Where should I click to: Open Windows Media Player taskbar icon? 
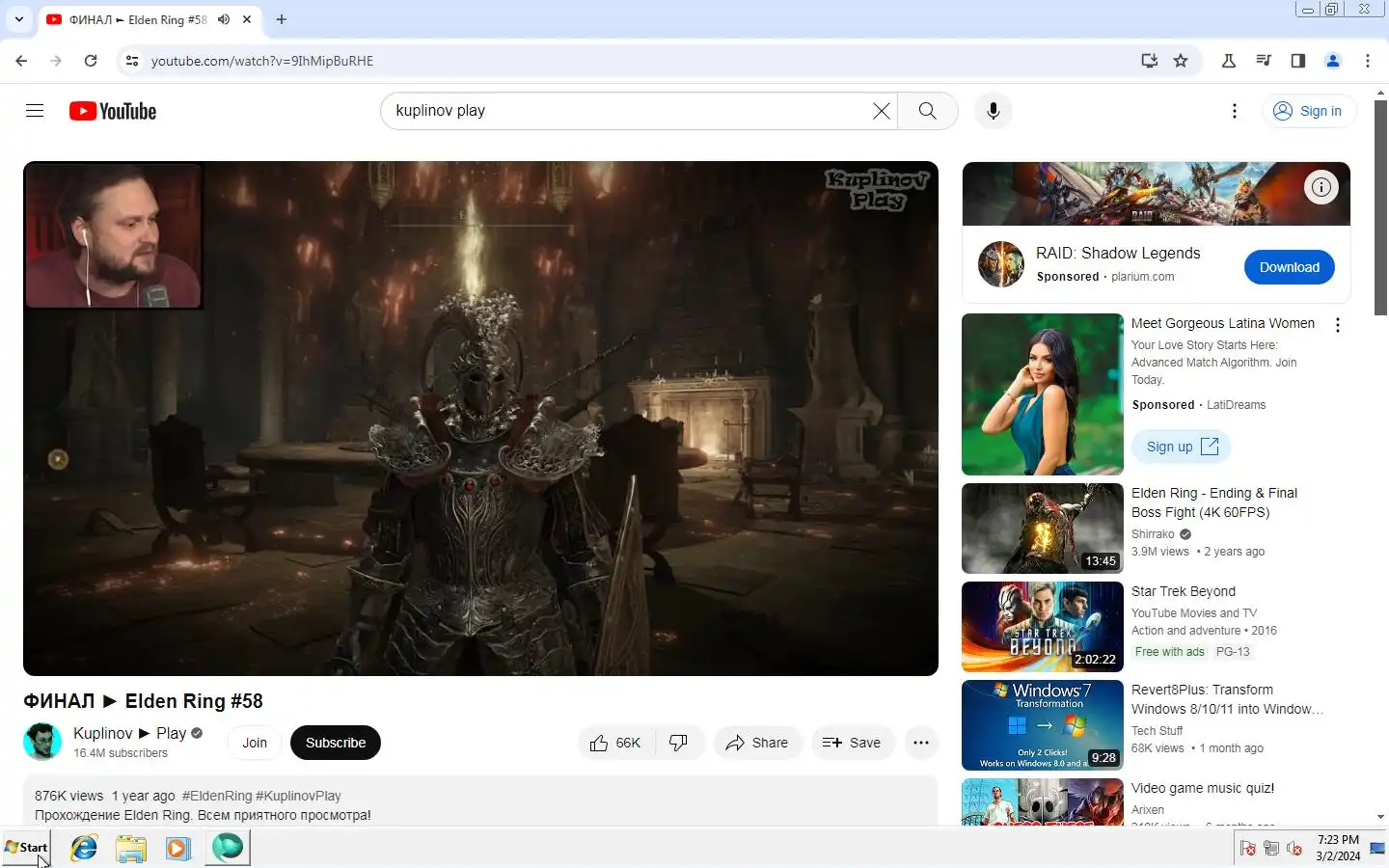pyautogui.click(x=178, y=848)
